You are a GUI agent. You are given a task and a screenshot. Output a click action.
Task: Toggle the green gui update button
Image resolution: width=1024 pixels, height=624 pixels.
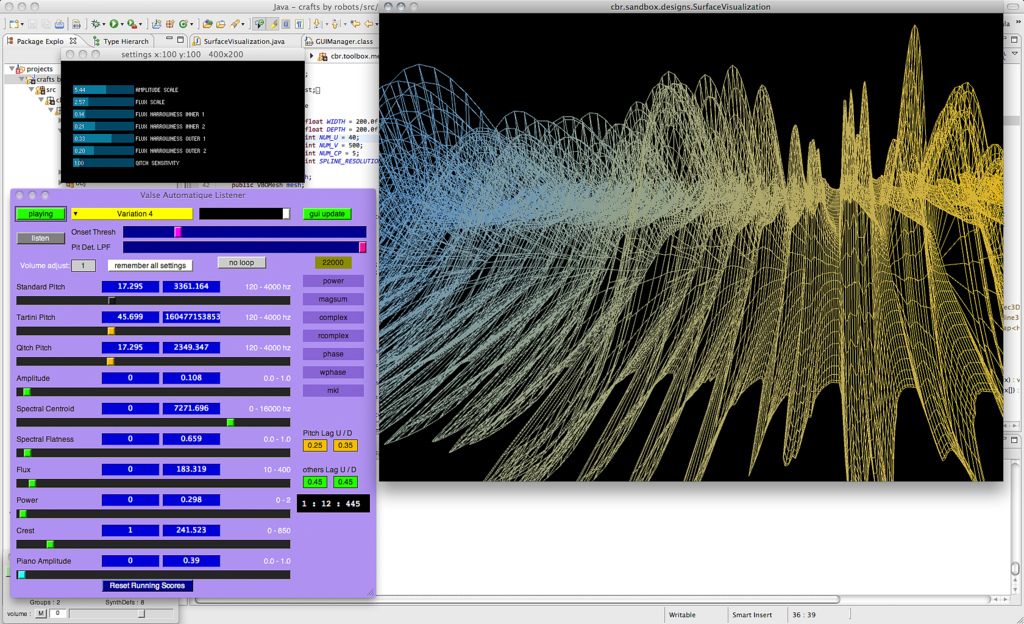327,213
